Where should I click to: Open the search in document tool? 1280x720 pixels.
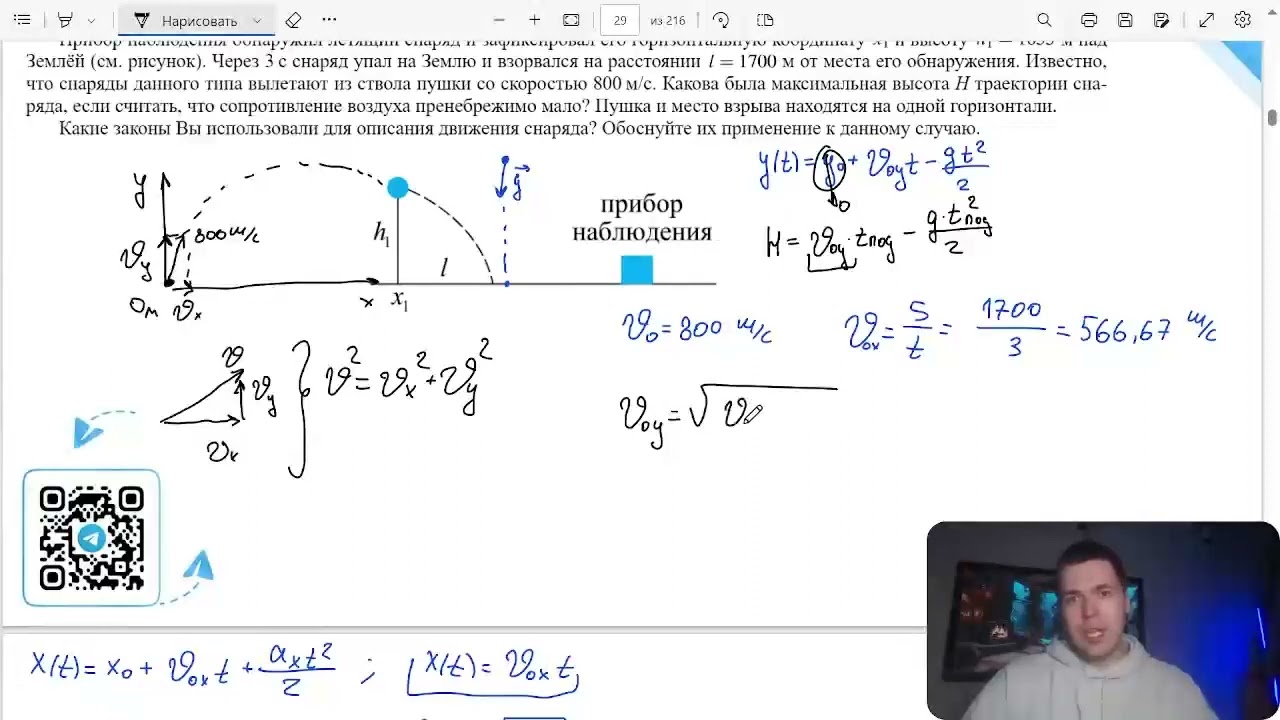1044,20
